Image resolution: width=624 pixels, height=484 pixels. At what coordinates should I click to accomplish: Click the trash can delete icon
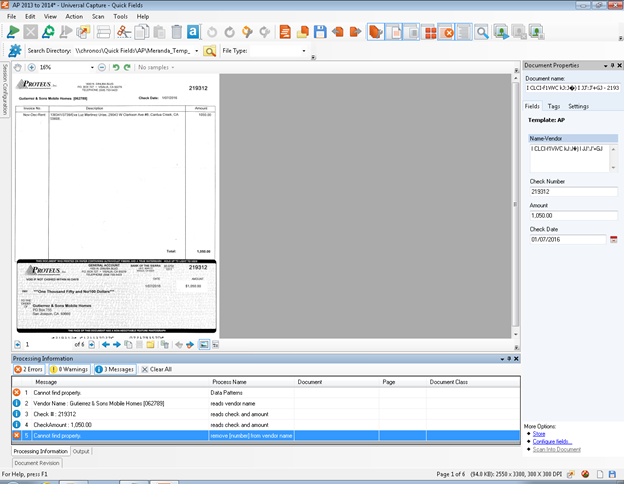176,32
